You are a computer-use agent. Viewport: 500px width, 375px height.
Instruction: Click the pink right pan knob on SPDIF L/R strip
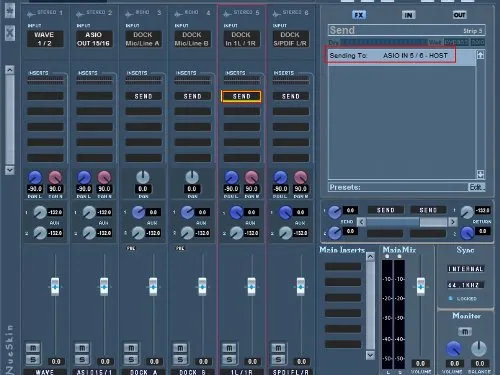tap(300, 178)
